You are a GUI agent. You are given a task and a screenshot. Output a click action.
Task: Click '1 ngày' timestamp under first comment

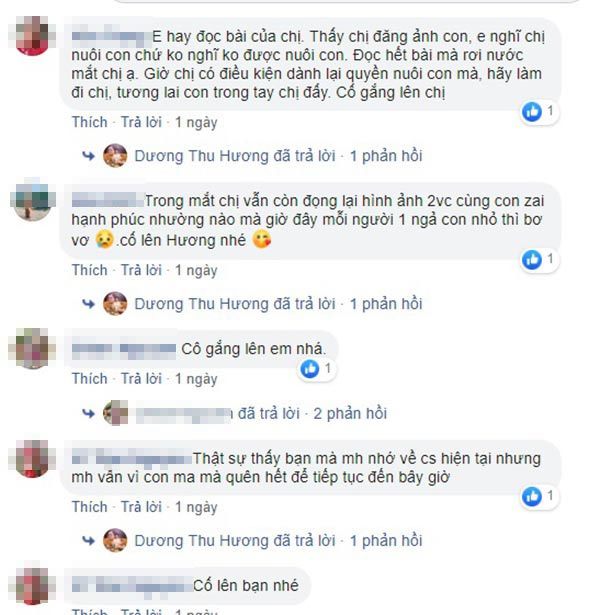tap(196, 122)
